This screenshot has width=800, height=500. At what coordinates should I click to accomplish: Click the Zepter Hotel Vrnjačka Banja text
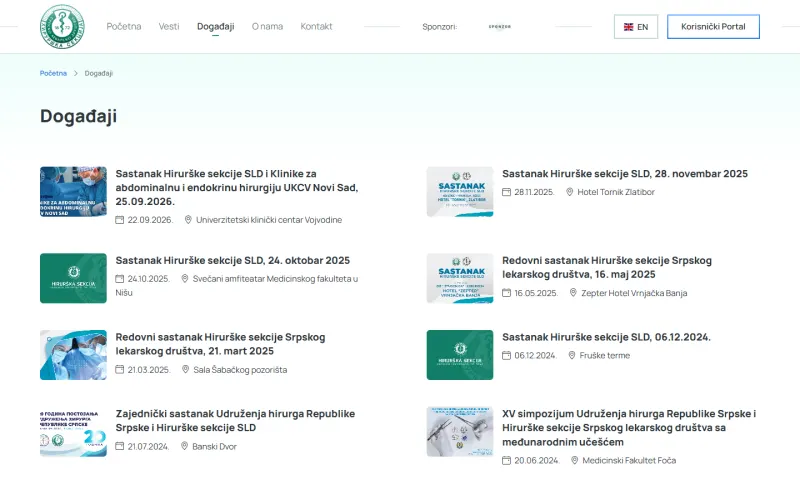click(634, 293)
